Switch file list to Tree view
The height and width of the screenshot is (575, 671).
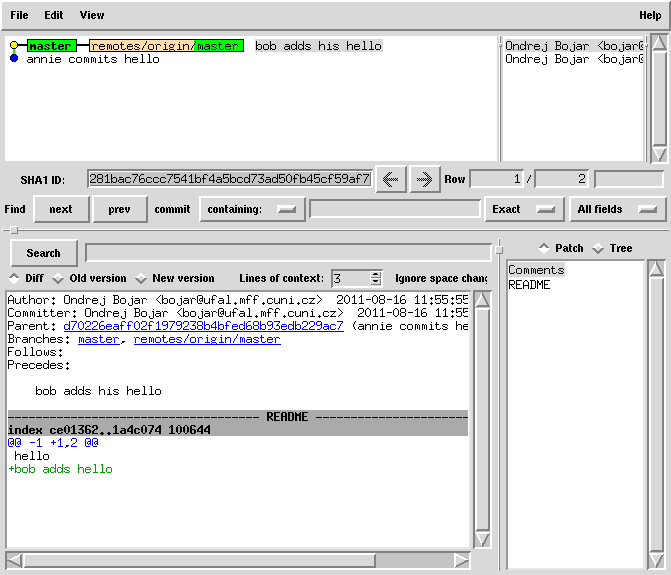click(x=598, y=248)
